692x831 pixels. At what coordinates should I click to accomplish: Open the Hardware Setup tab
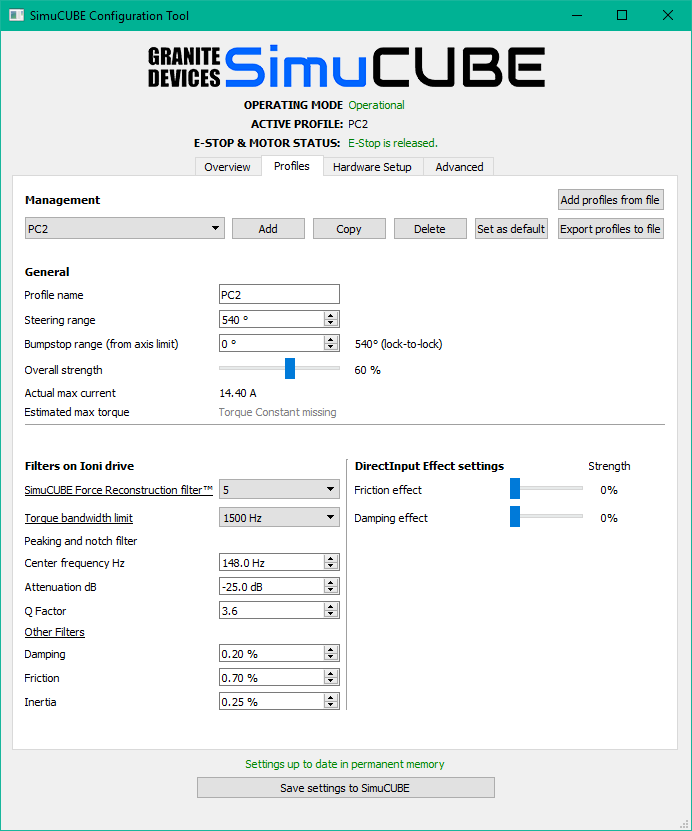point(372,167)
